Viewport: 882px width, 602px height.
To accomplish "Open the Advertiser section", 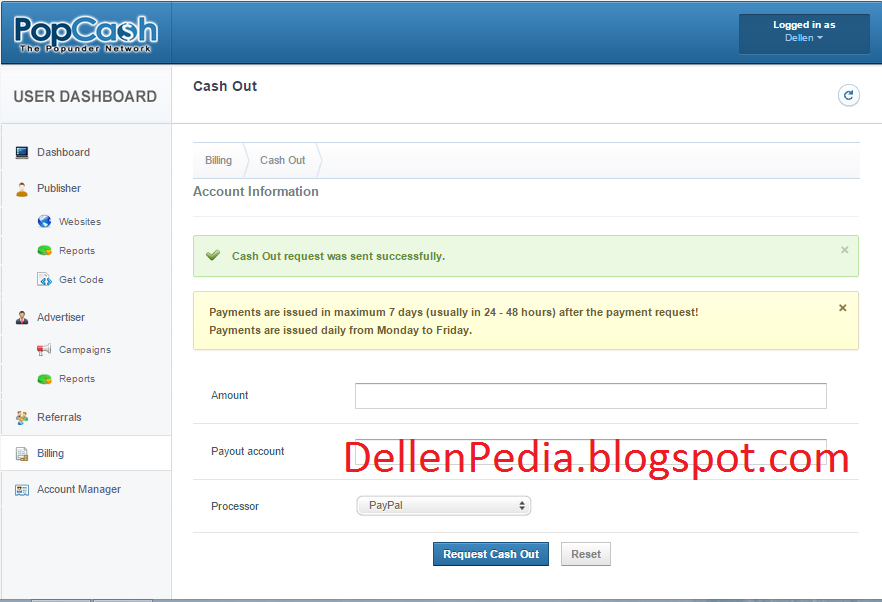I will point(61,317).
